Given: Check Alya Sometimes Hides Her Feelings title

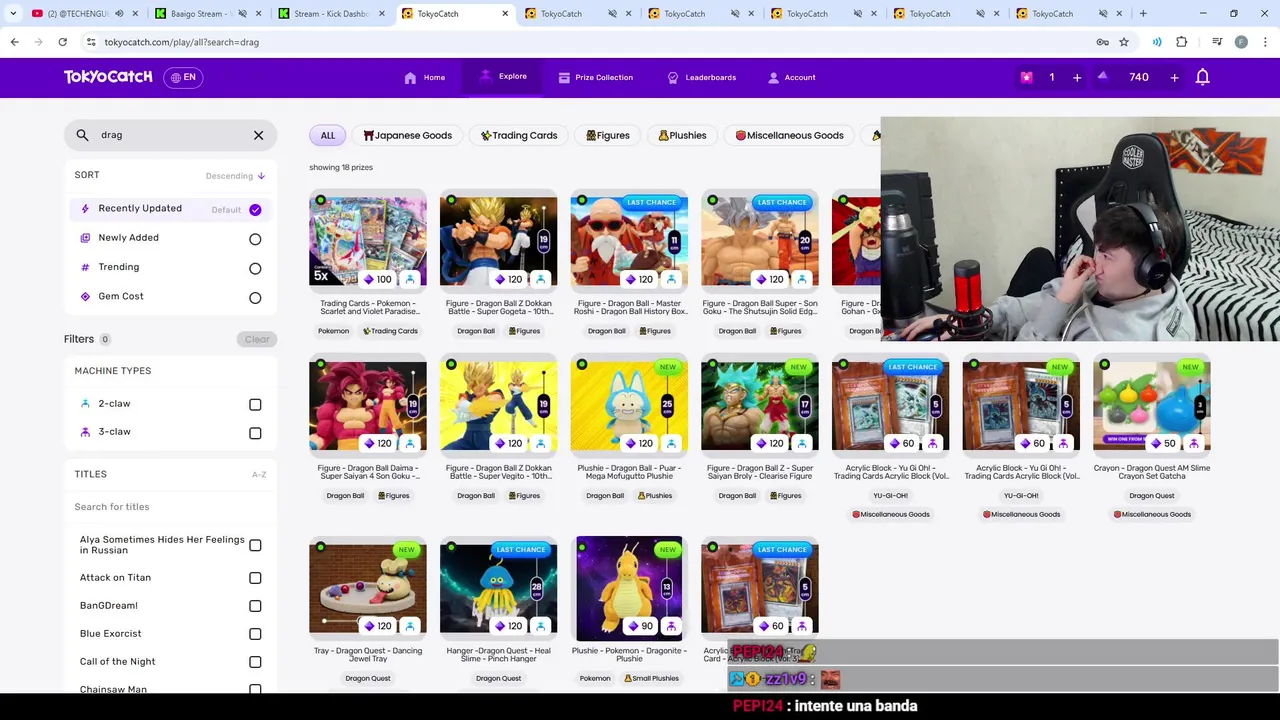Looking at the screenshot, I should [x=255, y=545].
